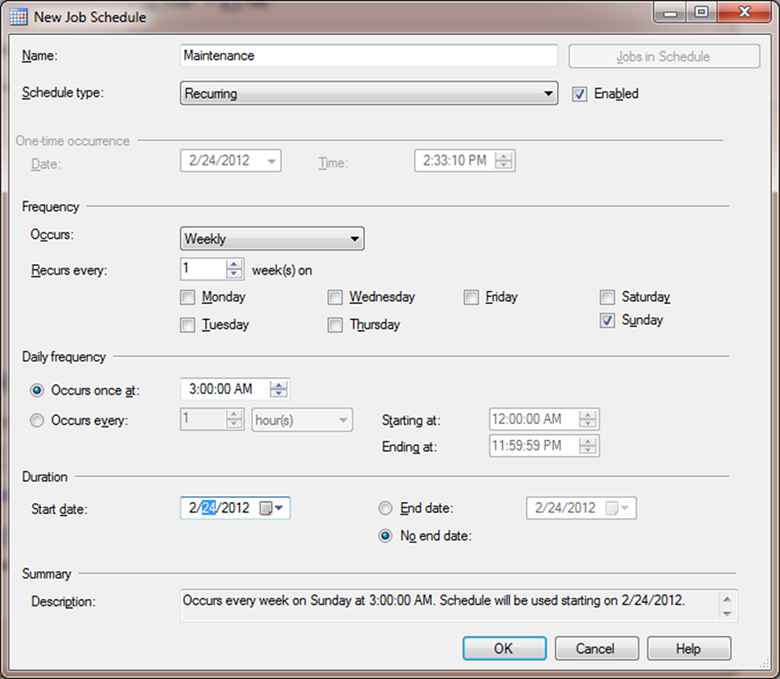The image size is (780, 679).
Task: Open the disabled hour(s) unit dropdown
Action: (302, 420)
